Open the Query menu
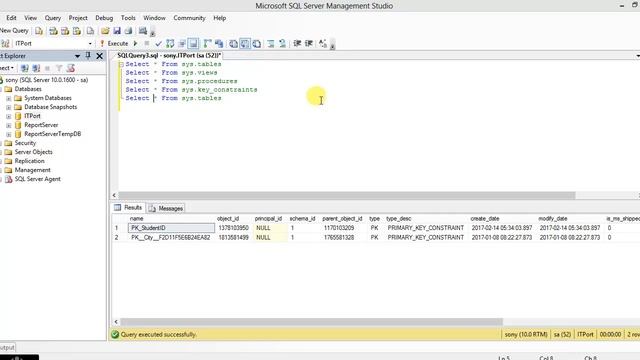640x360 pixels. [53, 18]
